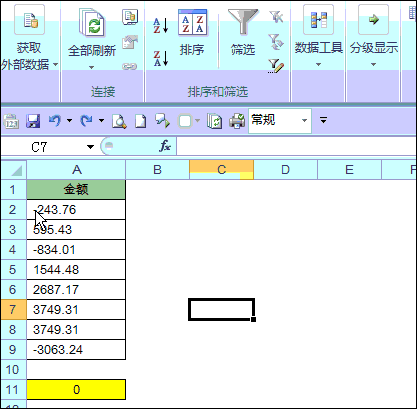Click the Clear filter icon
The width and height of the screenshot is (417, 409).
coord(276,17)
